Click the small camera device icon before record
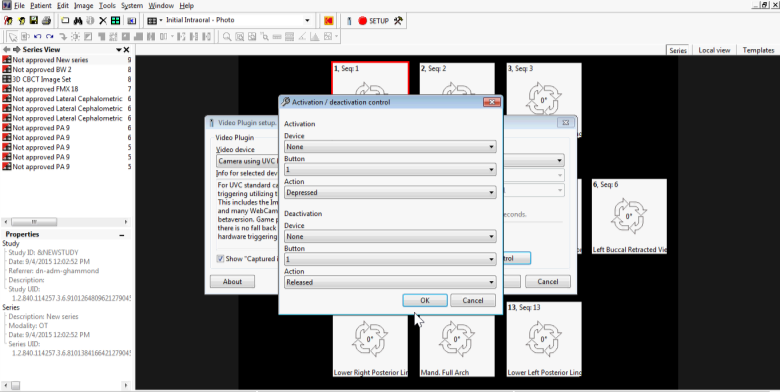This screenshot has height=392, width=780. (348, 20)
